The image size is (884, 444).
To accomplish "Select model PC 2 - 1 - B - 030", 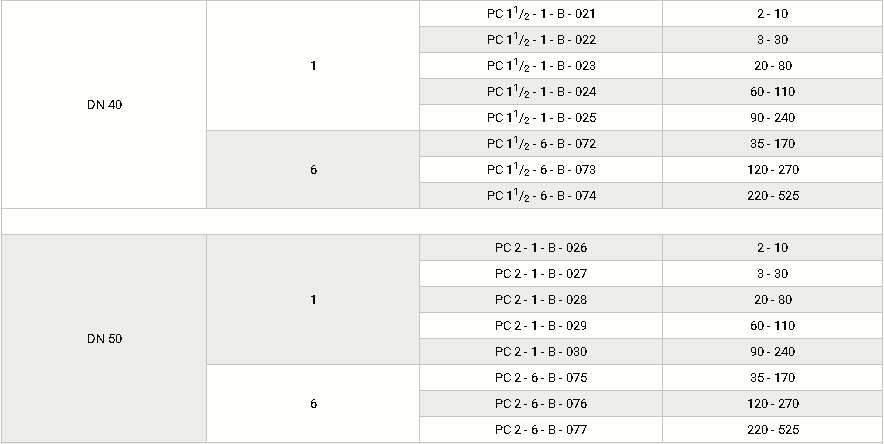I will pos(541,351).
